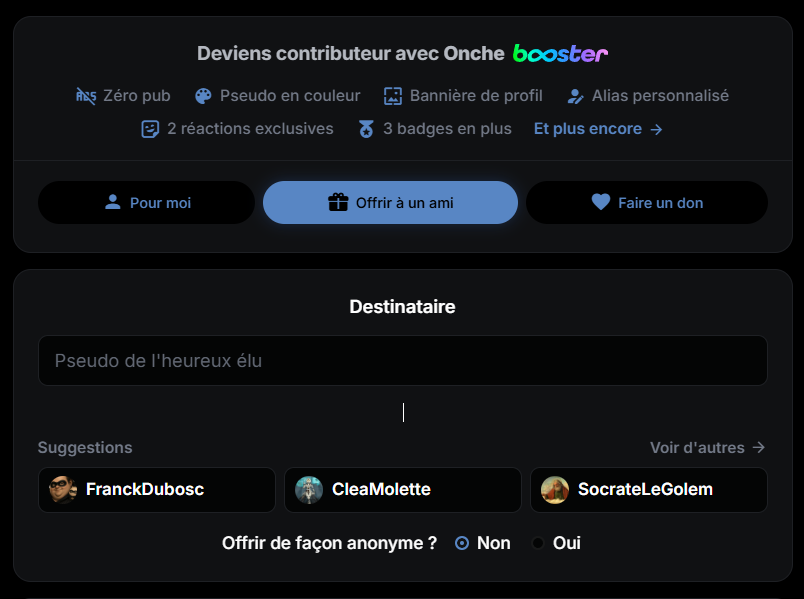Choose CleaMolette as recipient
The image size is (804, 599).
[x=403, y=490]
